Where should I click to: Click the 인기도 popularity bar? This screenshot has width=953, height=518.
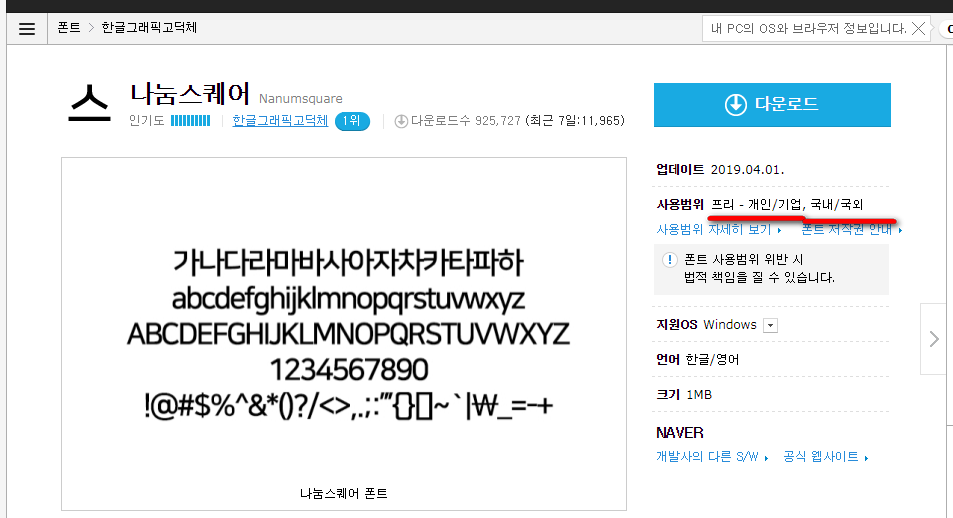coord(190,120)
